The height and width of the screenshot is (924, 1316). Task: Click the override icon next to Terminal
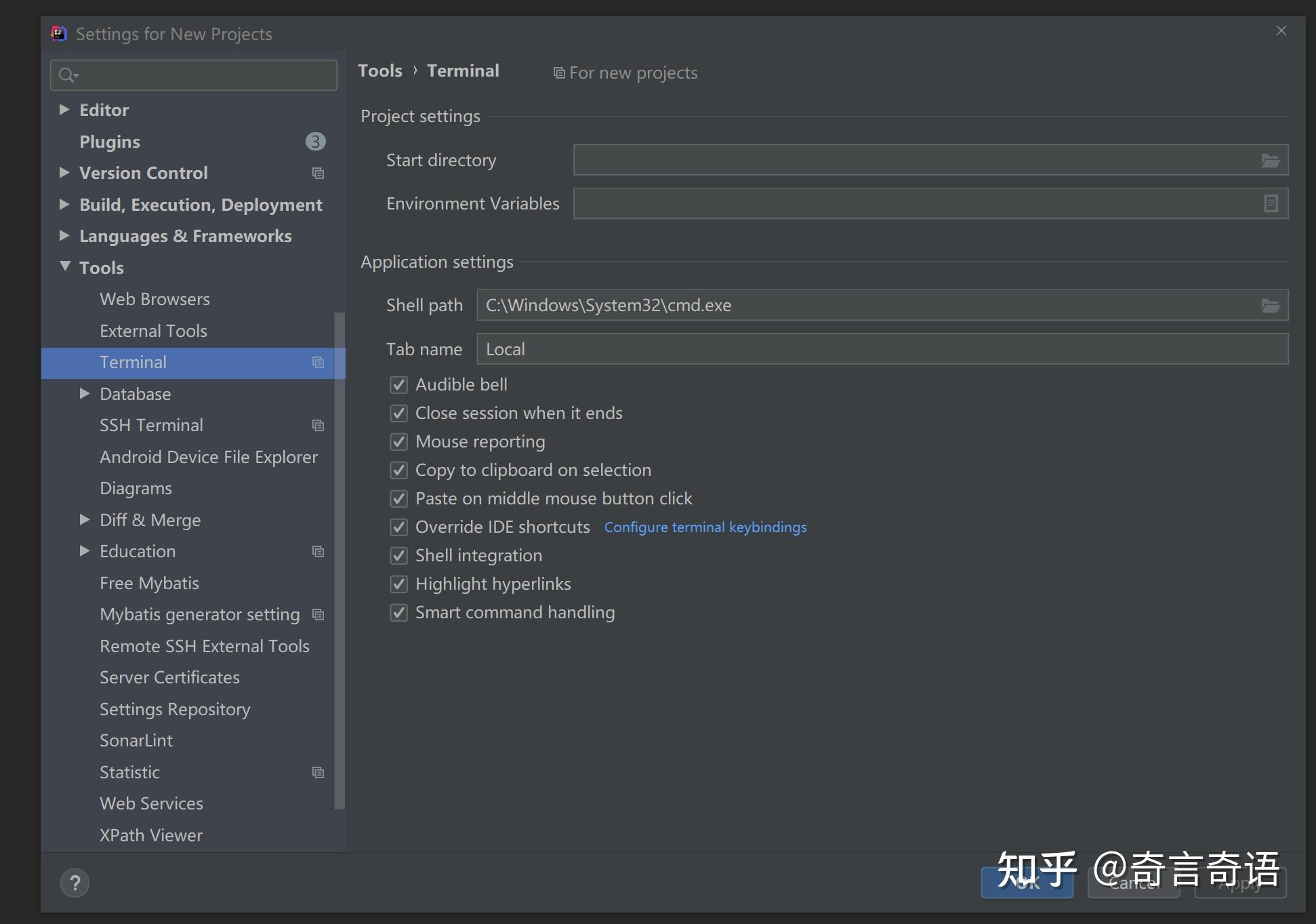point(318,362)
